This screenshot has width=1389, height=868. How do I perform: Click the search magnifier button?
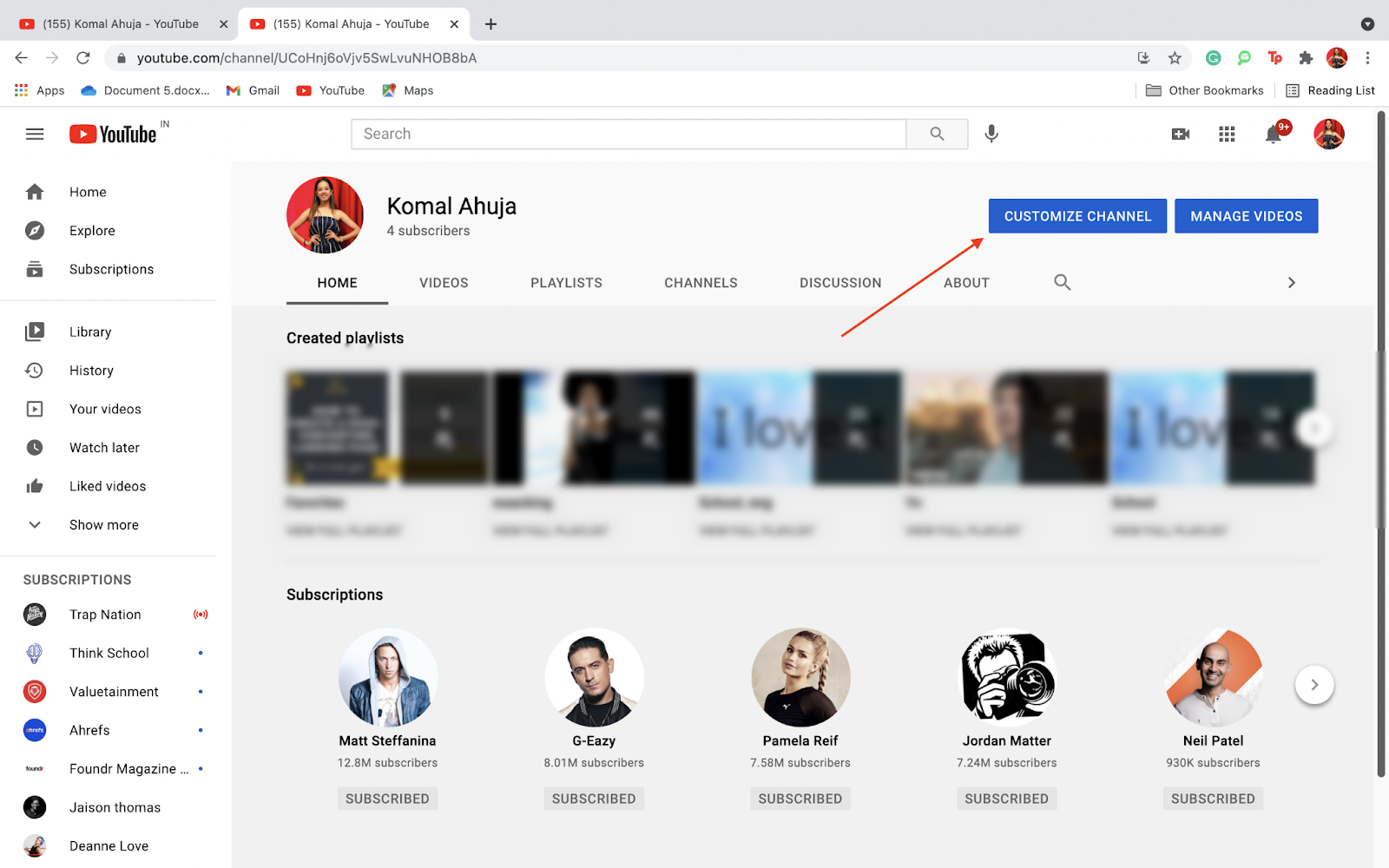point(937,134)
